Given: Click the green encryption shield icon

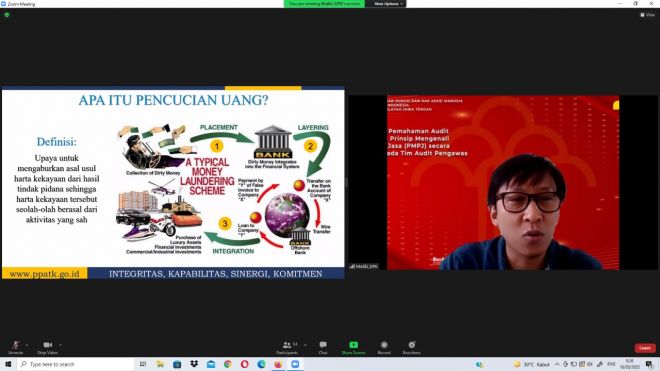Looking at the screenshot, I should [x=7, y=15].
